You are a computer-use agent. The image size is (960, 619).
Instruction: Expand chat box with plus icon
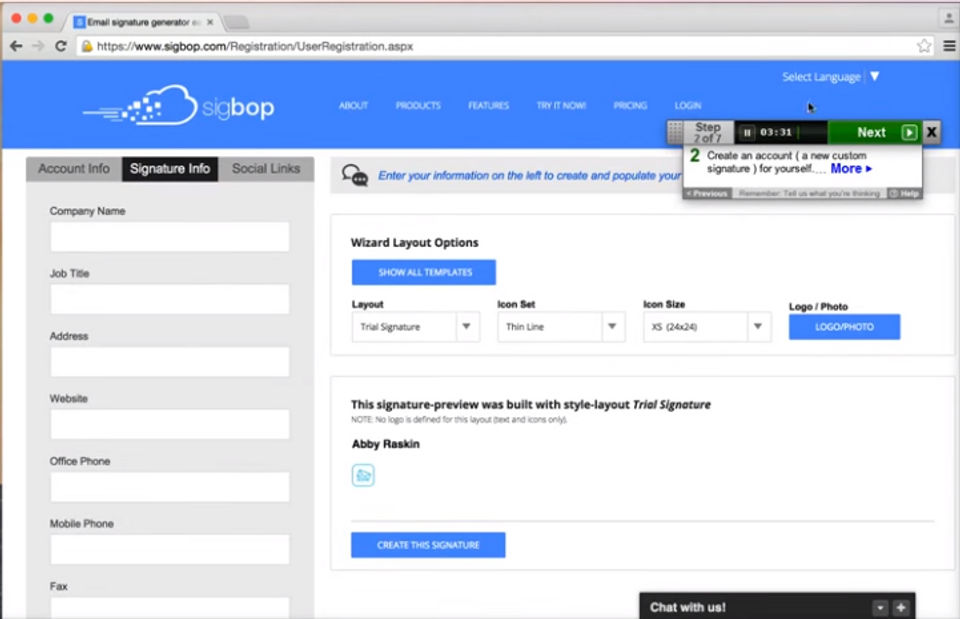click(x=901, y=607)
